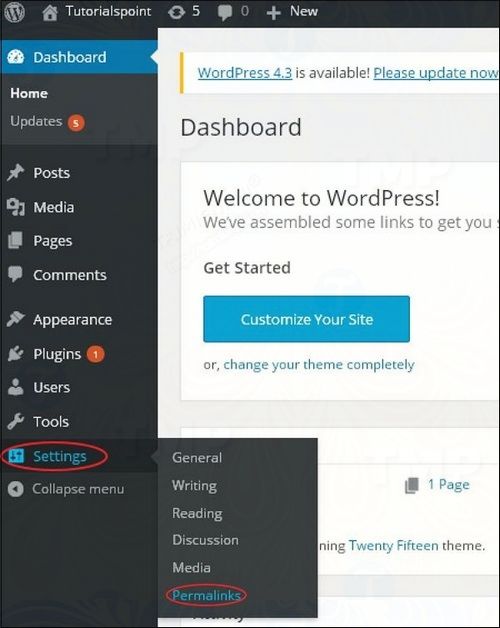Click the Users person icon
Image resolution: width=500 pixels, height=628 pixels.
click(16, 387)
